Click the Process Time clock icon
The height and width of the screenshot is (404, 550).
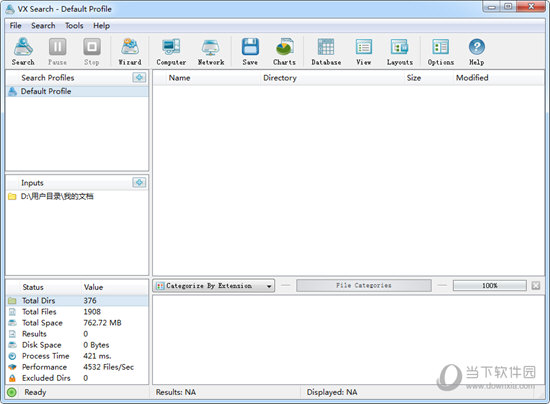click(x=12, y=356)
